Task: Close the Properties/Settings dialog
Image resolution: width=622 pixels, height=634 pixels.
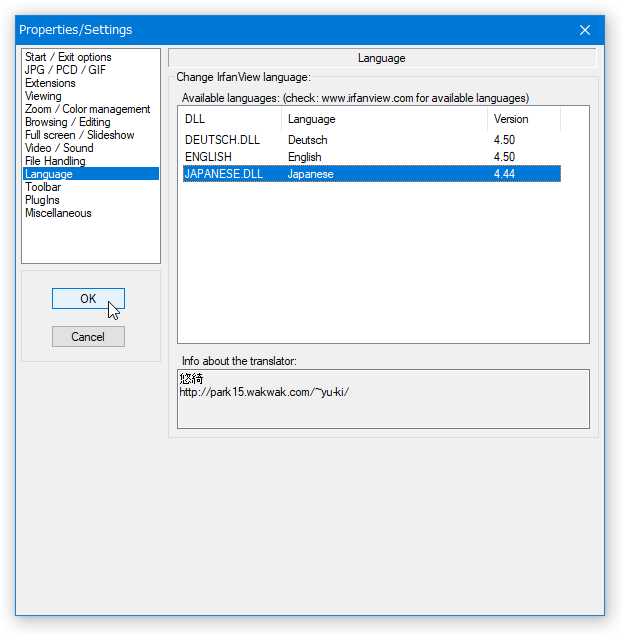Action: coord(584,30)
